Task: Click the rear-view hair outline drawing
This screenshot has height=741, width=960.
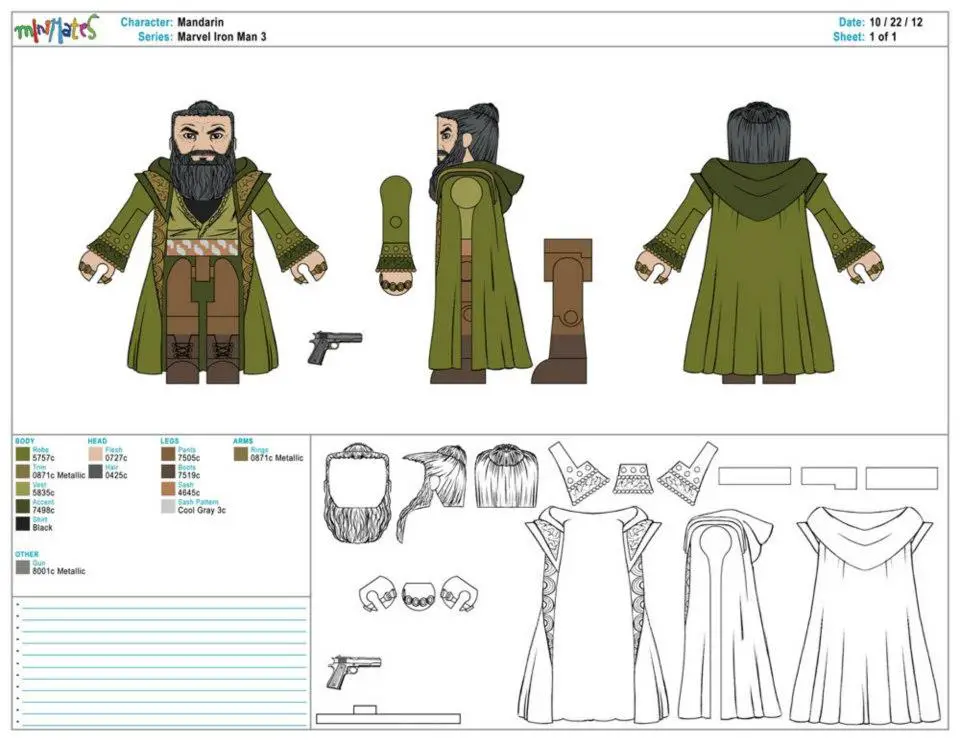Action: point(506,476)
